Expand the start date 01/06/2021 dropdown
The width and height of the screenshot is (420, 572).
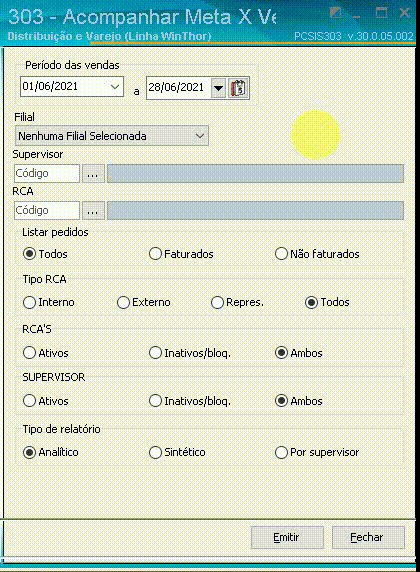click(x=115, y=87)
